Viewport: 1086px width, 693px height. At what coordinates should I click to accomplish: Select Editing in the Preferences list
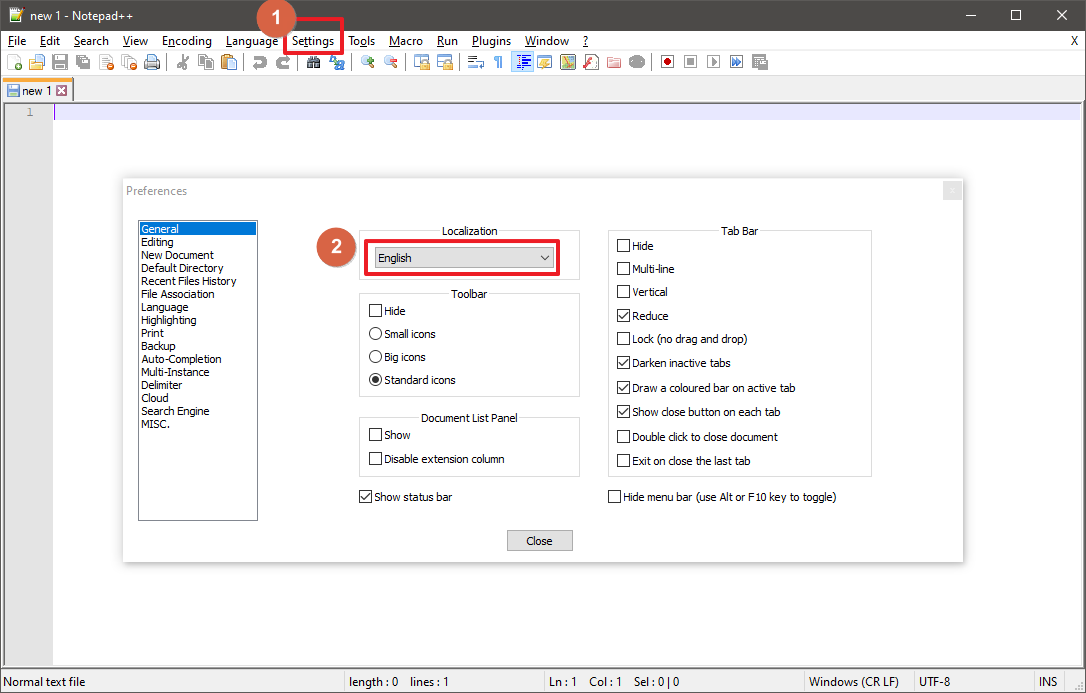157,242
